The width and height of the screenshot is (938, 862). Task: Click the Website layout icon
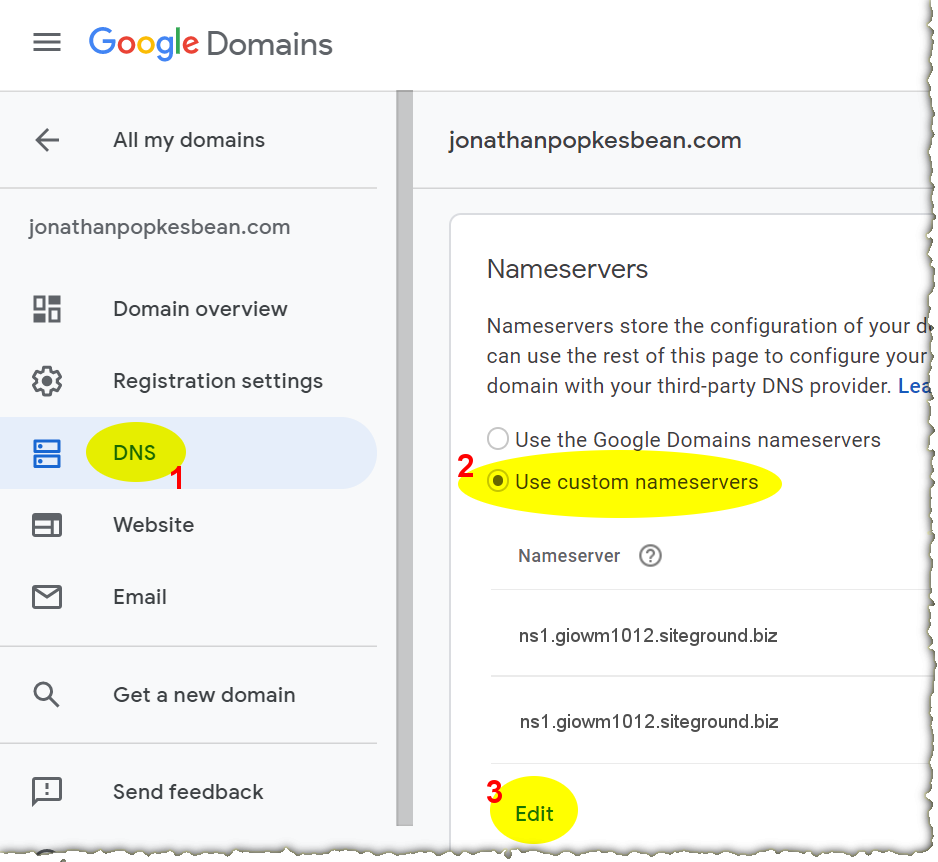pyautogui.click(x=47, y=525)
